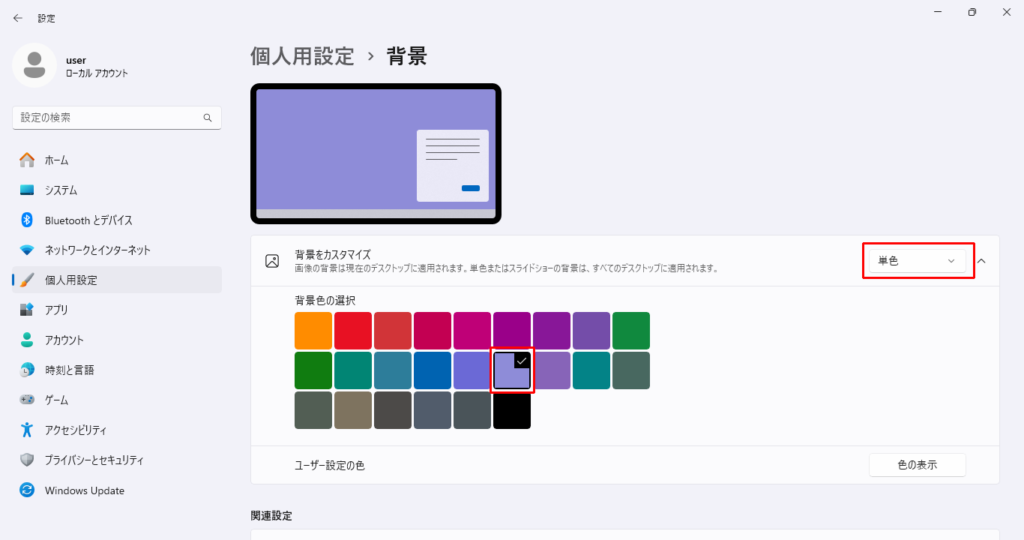1024x540 pixels.
Task: Click the user ローカル アカウント profile name
Action: (97, 67)
